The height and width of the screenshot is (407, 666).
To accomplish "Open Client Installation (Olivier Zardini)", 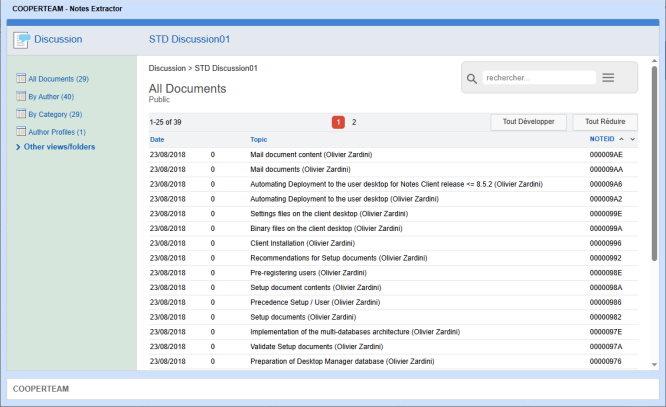I will 302,243.
